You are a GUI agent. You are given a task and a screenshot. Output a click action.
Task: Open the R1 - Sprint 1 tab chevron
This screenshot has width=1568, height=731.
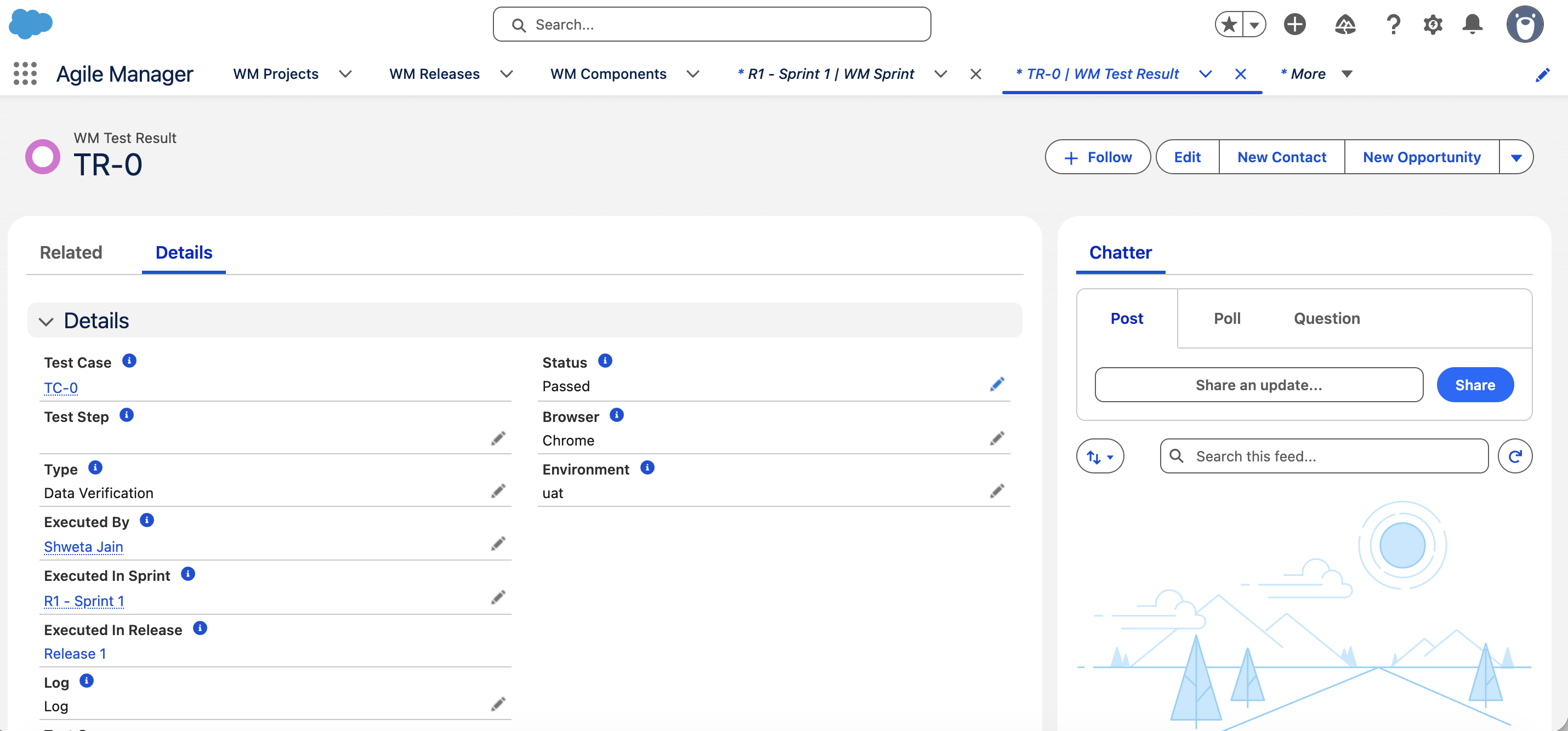click(940, 74)
